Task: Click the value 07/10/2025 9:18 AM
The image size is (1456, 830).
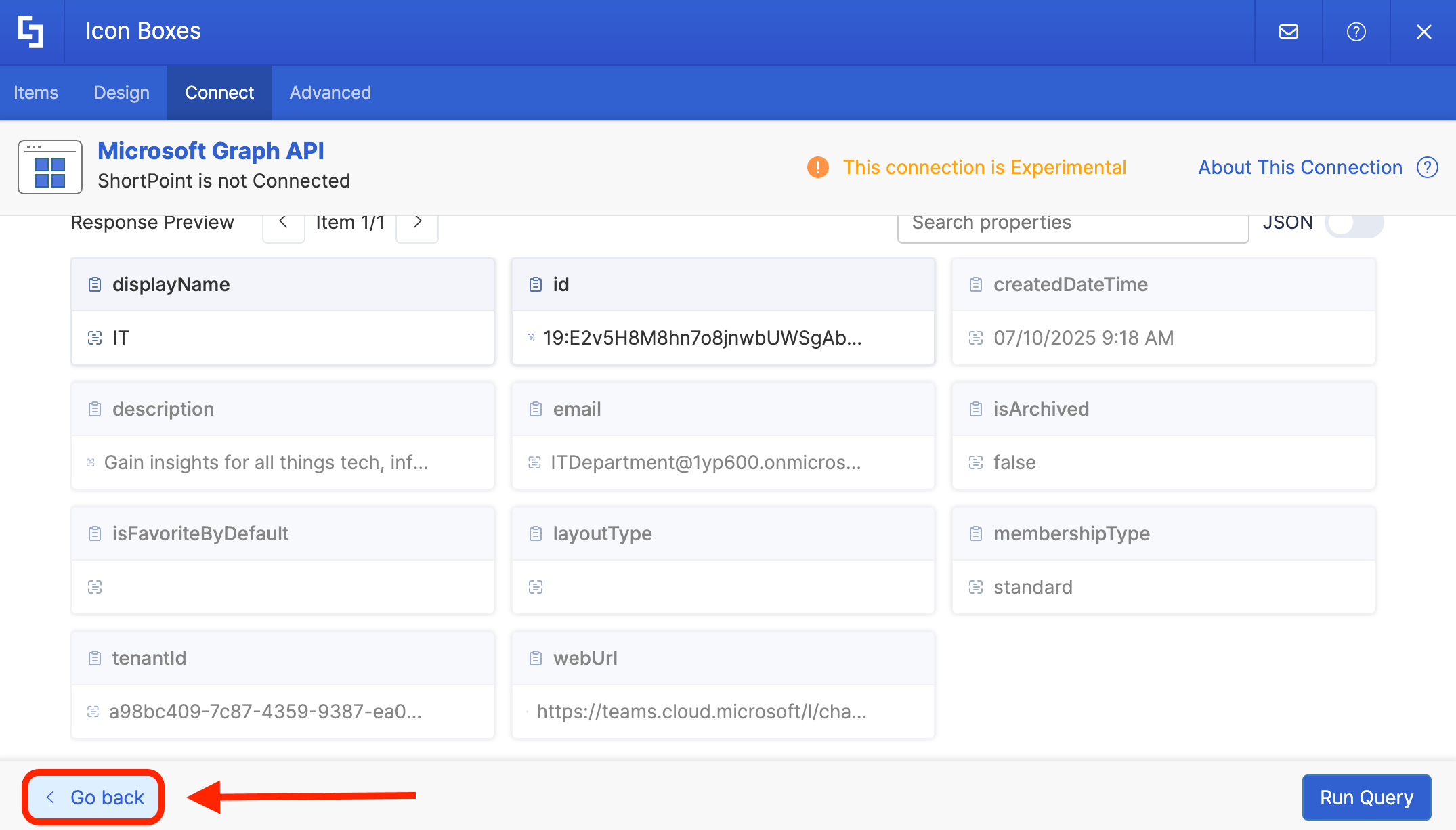Action: point(1084,338)
